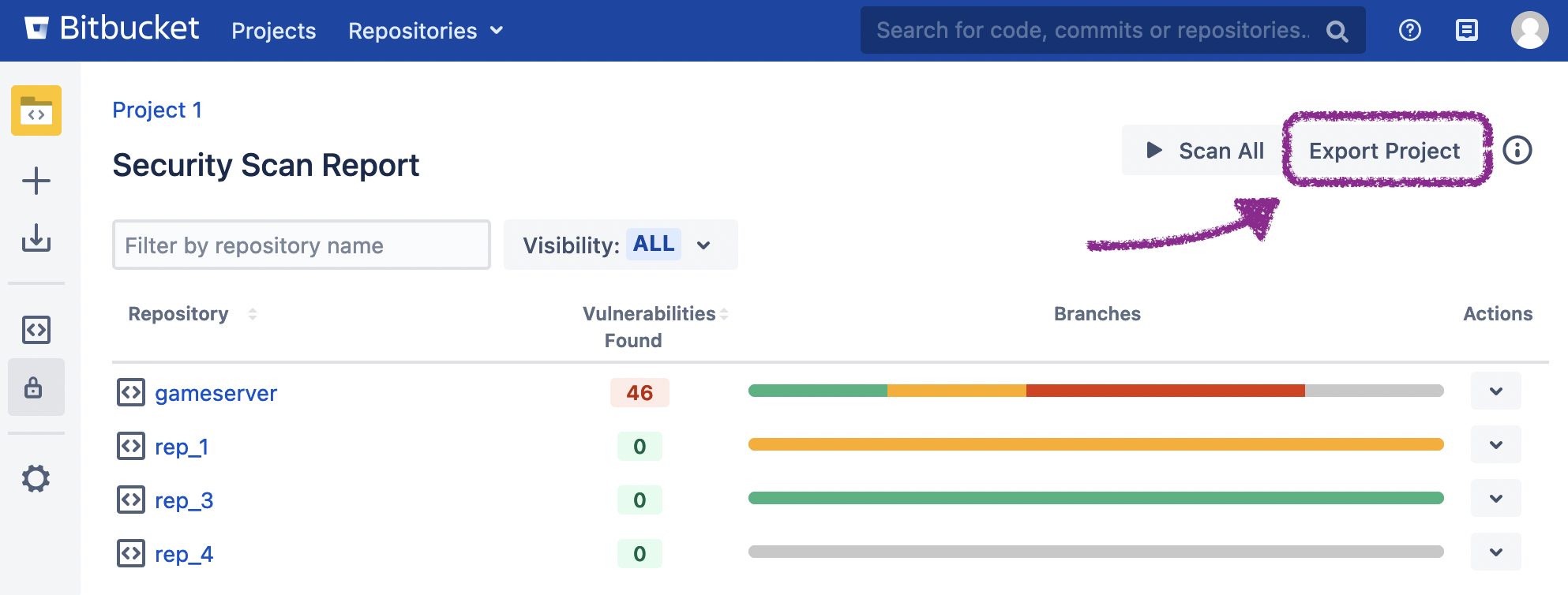
Task: Open project settings gear icon
Action: pyautogui.click(x=36, y=478)
